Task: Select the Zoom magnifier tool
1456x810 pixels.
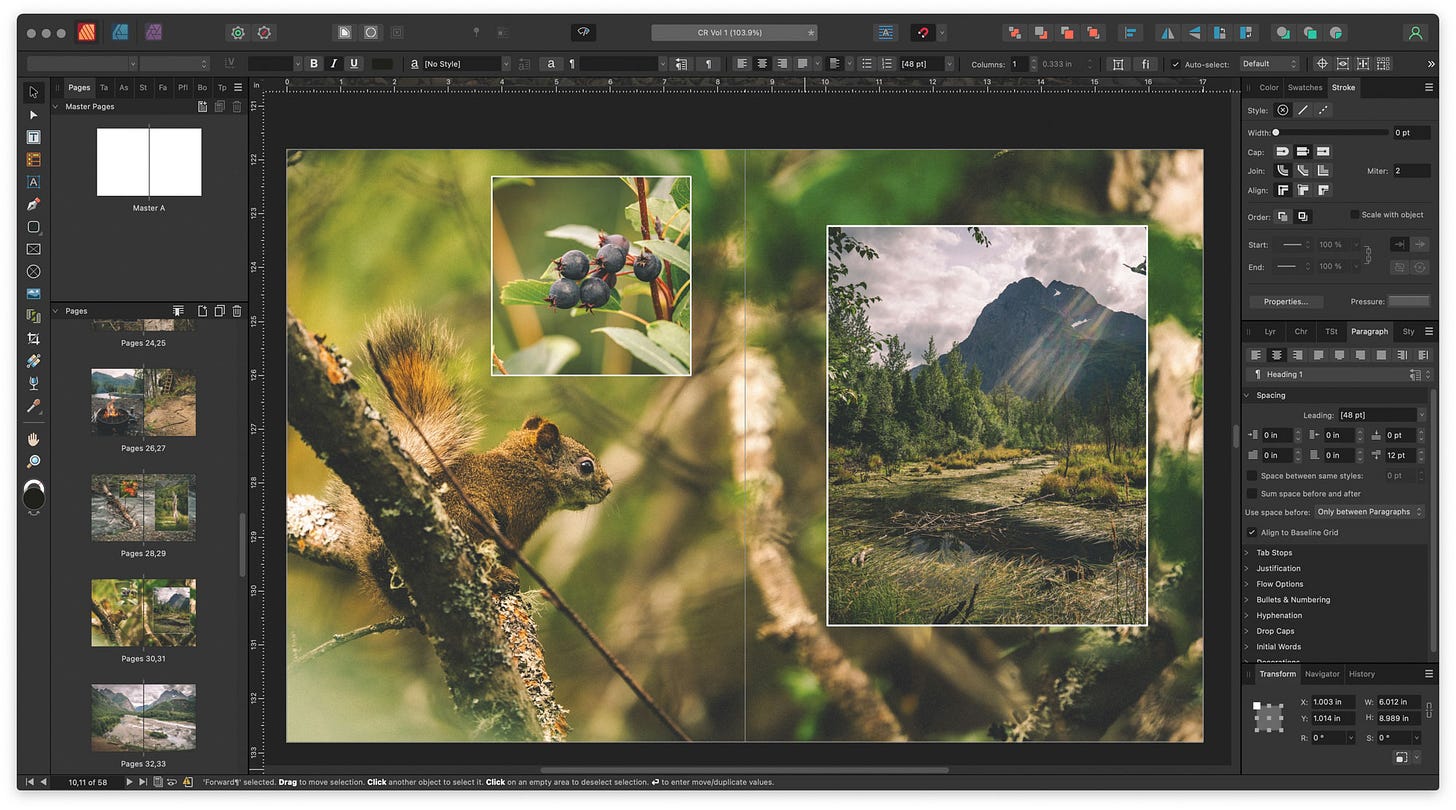Action: (34, 461)
